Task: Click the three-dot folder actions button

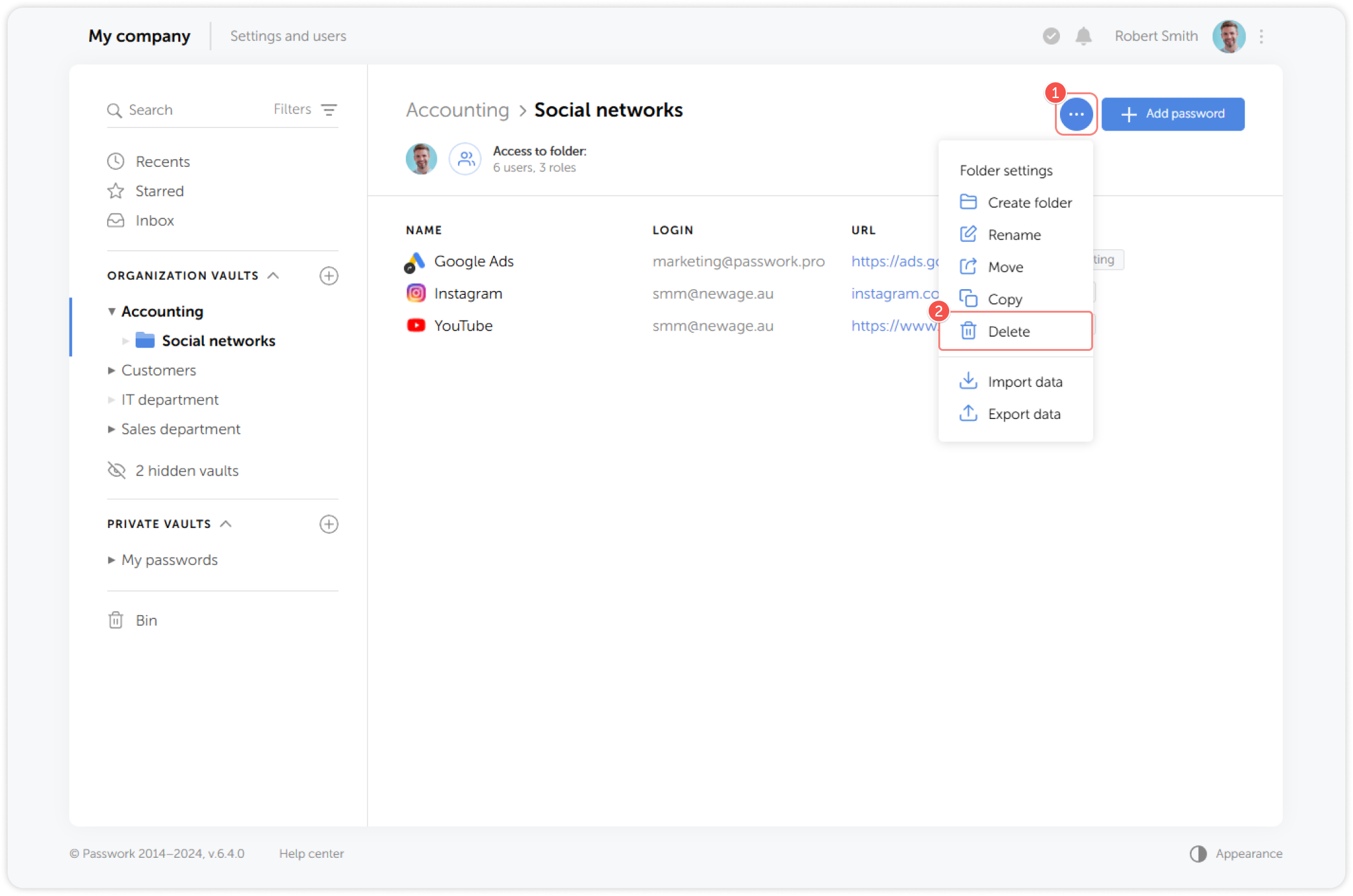Action: click(1076, 114)
